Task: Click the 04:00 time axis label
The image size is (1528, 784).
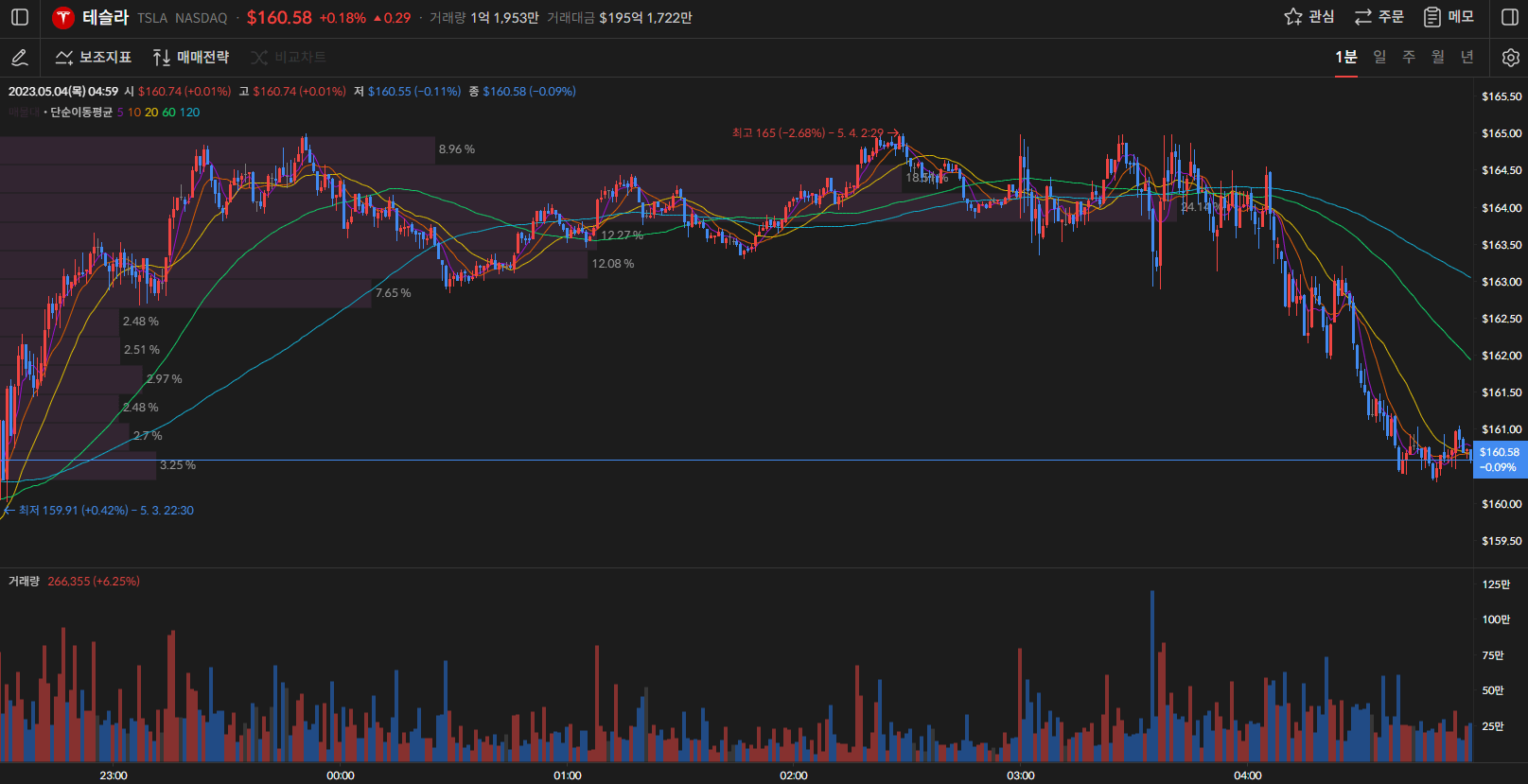Action: (1248, 775)
